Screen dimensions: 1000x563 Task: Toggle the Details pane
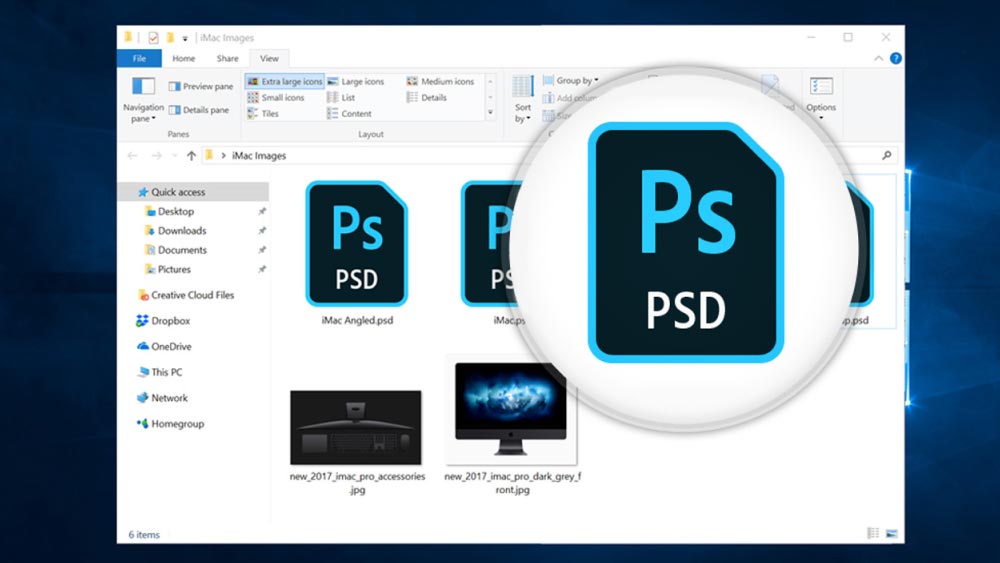(x=199, y=110)
